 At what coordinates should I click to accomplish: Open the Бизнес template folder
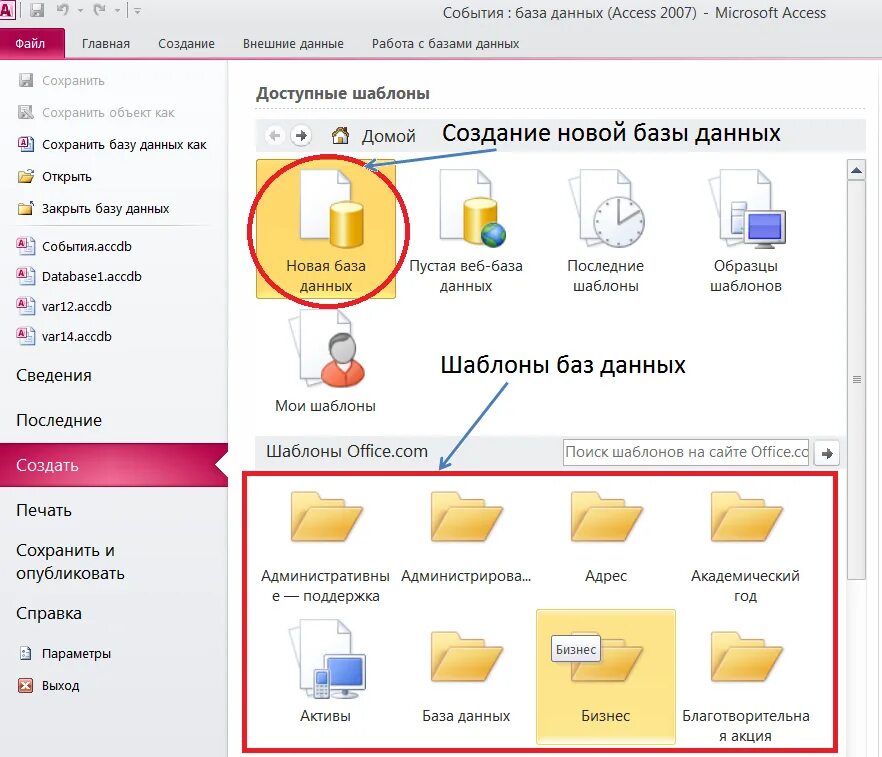(606, 677)
